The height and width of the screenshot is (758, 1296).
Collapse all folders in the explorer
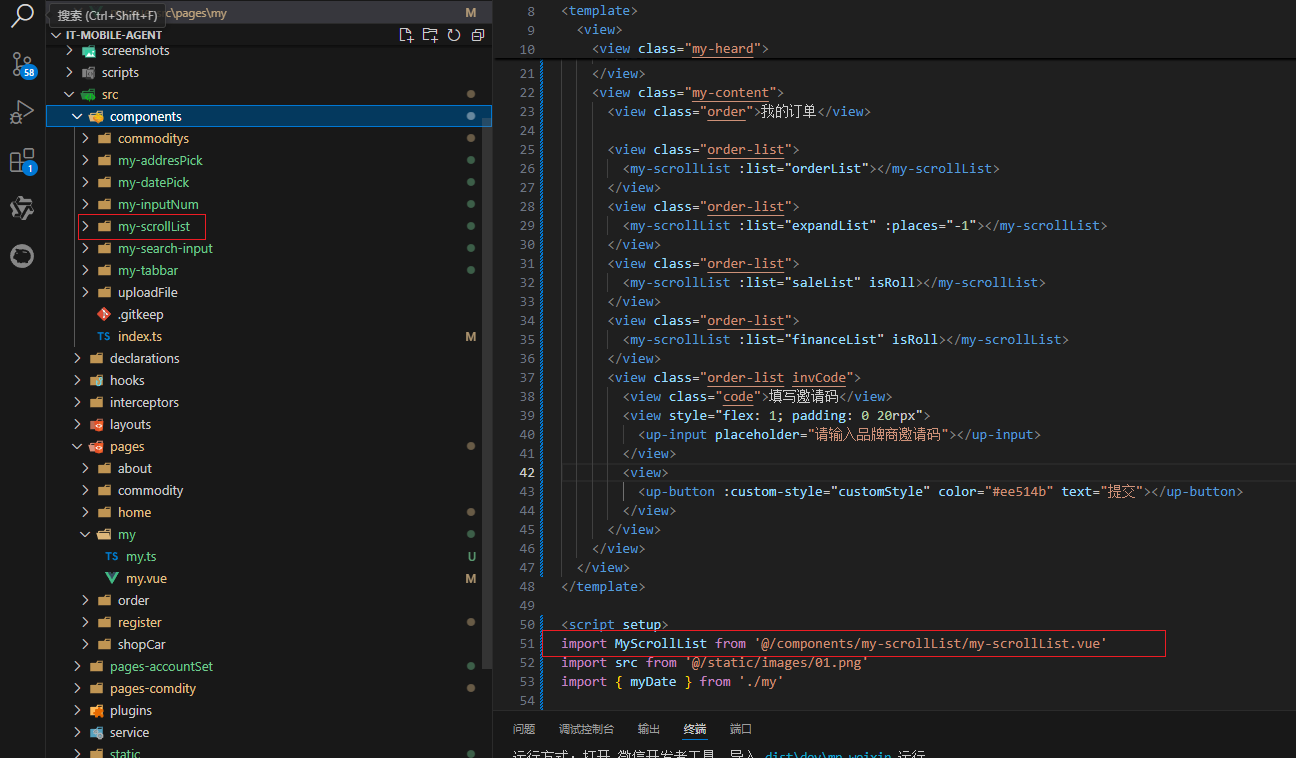tap(478, 35)
